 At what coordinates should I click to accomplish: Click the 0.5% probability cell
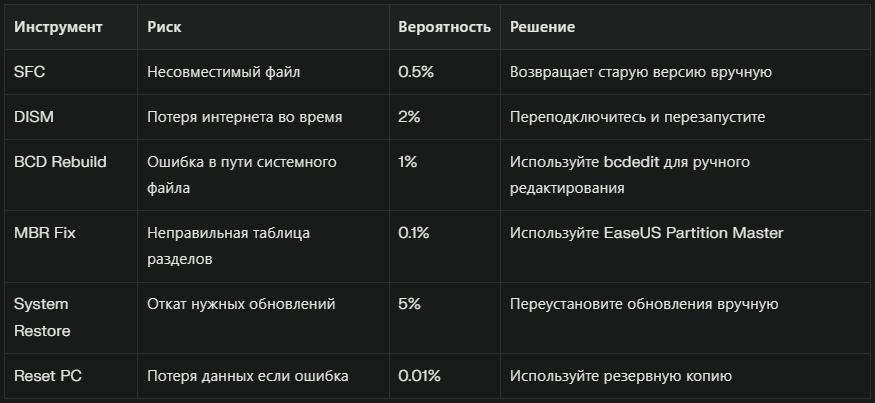tap(415, 72)
